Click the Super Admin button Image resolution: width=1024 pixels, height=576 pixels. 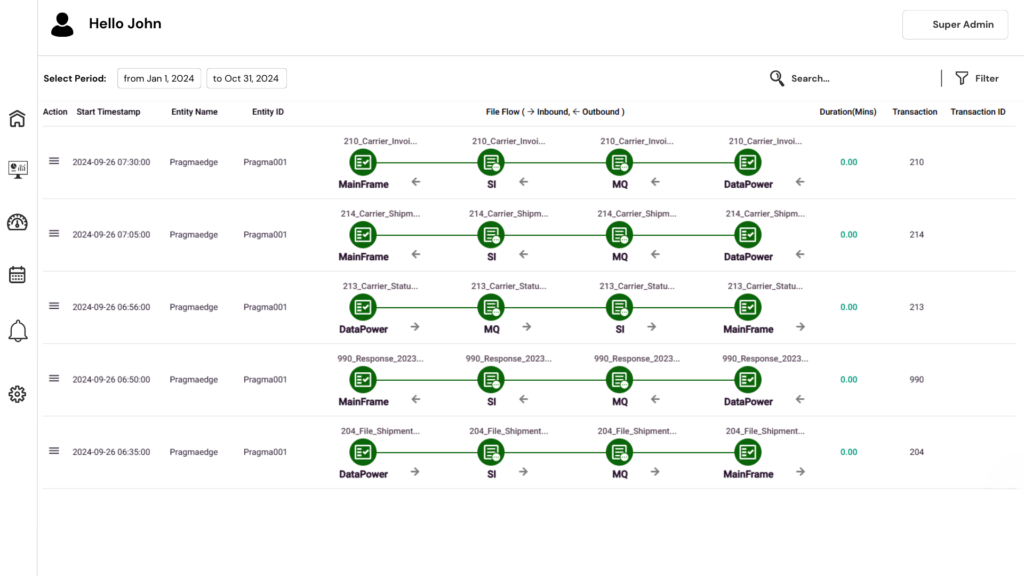click(x=955, y=24)
